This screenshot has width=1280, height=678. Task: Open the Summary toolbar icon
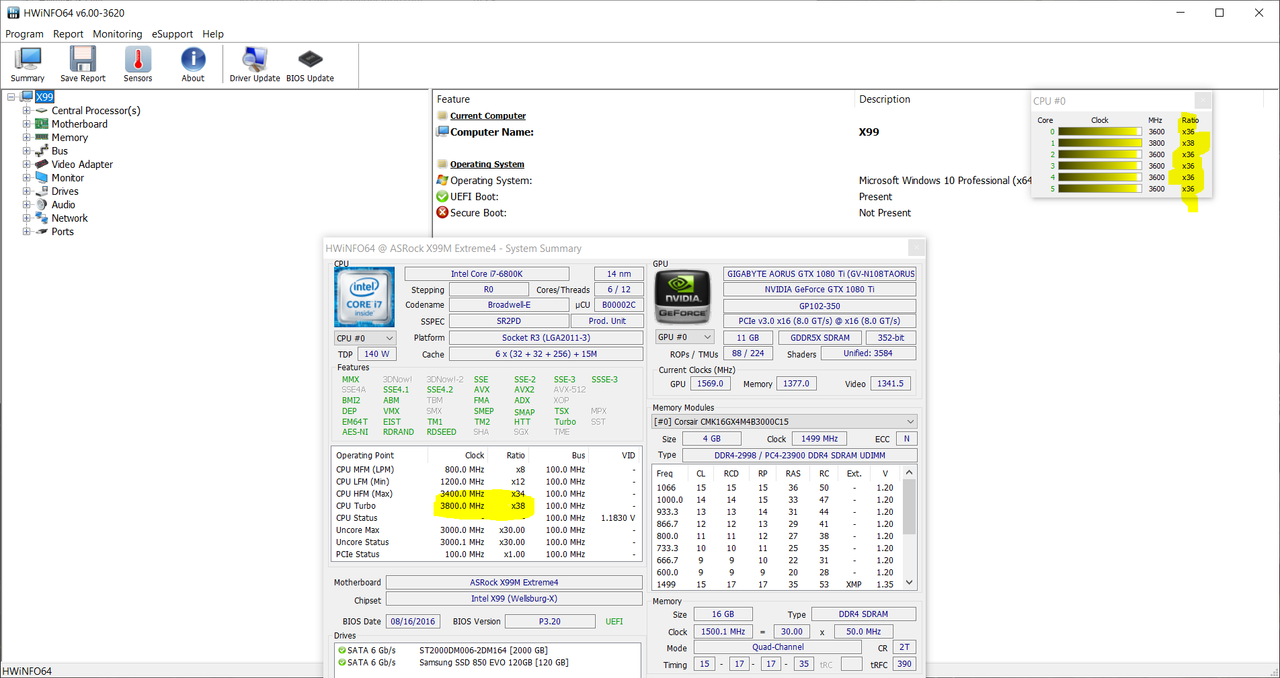[x=27, y=65]
